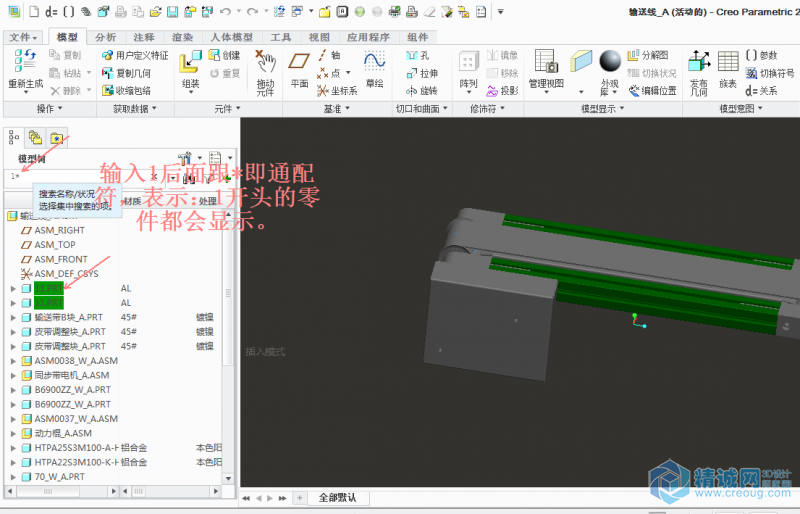This screenshot has height=514, width=800.
Task: Click the Save icon in quick access toolbar
Action: pos(172,12)
